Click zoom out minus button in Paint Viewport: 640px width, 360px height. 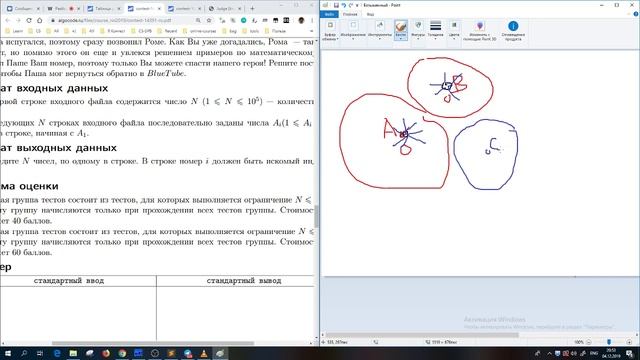589,342
